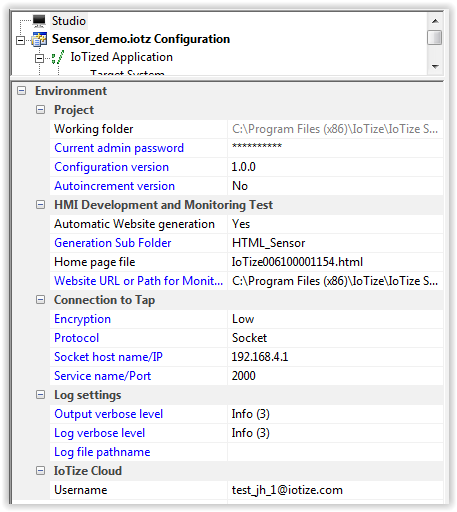Click the tree scrollbar up arrow
The height and width of the screenshot is (512, 457).
pos(435,21)
